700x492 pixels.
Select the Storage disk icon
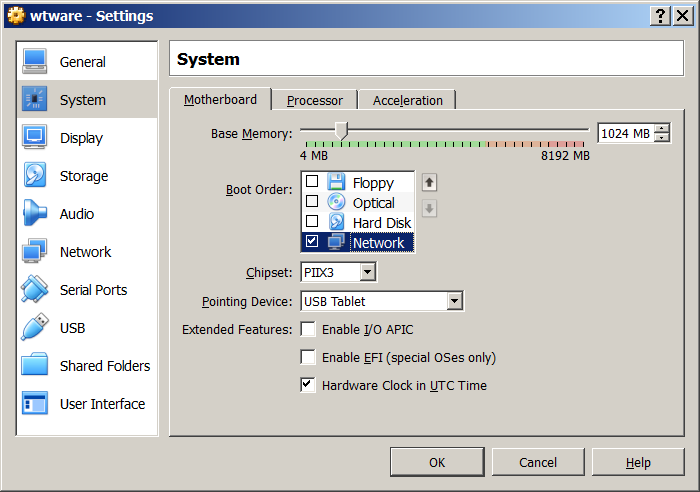point(35,176)
